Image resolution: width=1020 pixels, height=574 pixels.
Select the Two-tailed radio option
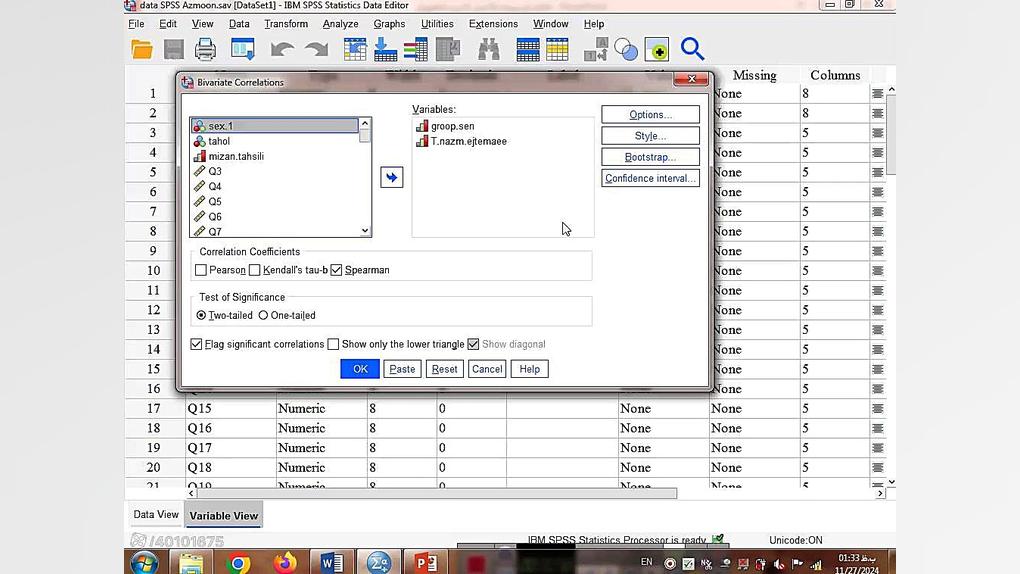click(201, 315)
